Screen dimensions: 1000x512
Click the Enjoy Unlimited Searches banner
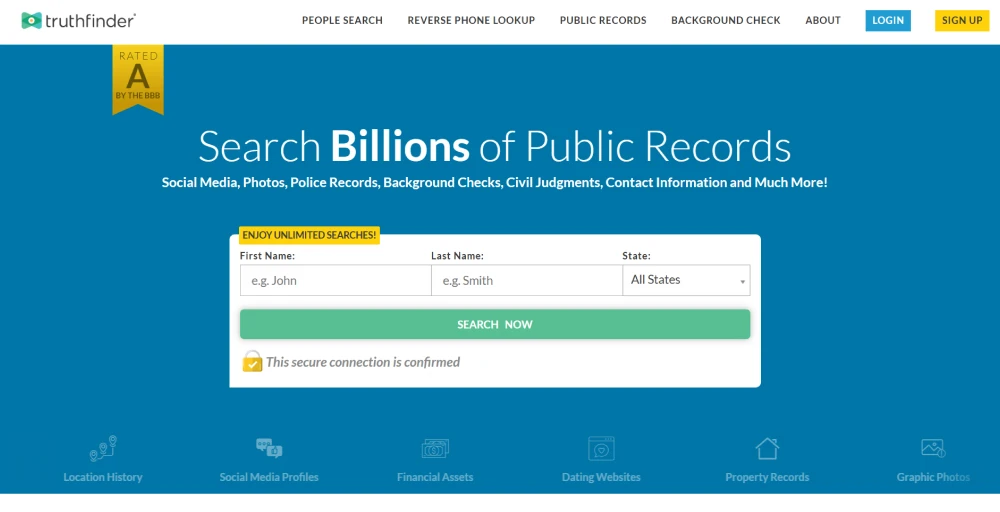[x=309, y=235]
